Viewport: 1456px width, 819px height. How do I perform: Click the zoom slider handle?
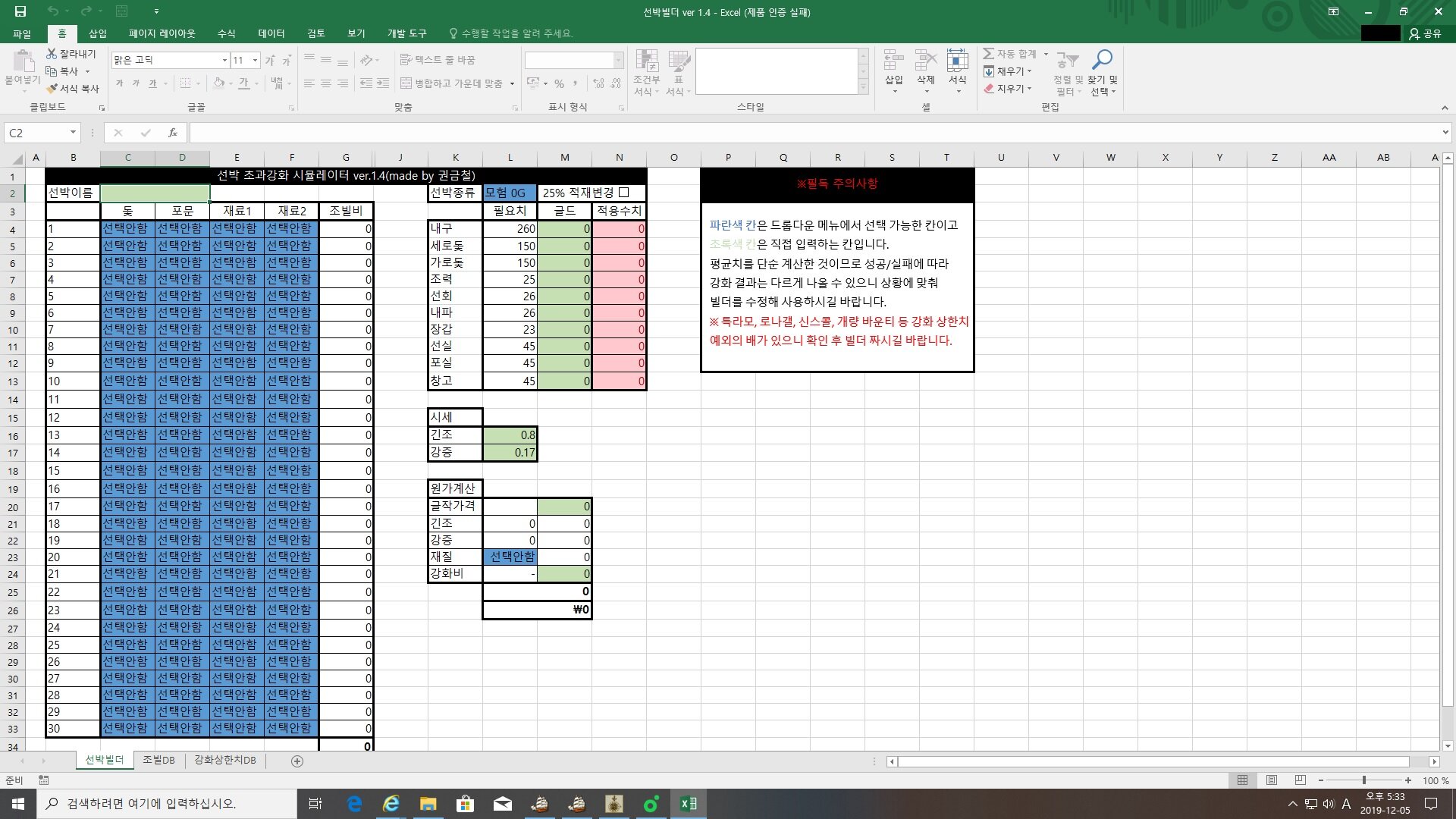click(x=1364, y=780)
